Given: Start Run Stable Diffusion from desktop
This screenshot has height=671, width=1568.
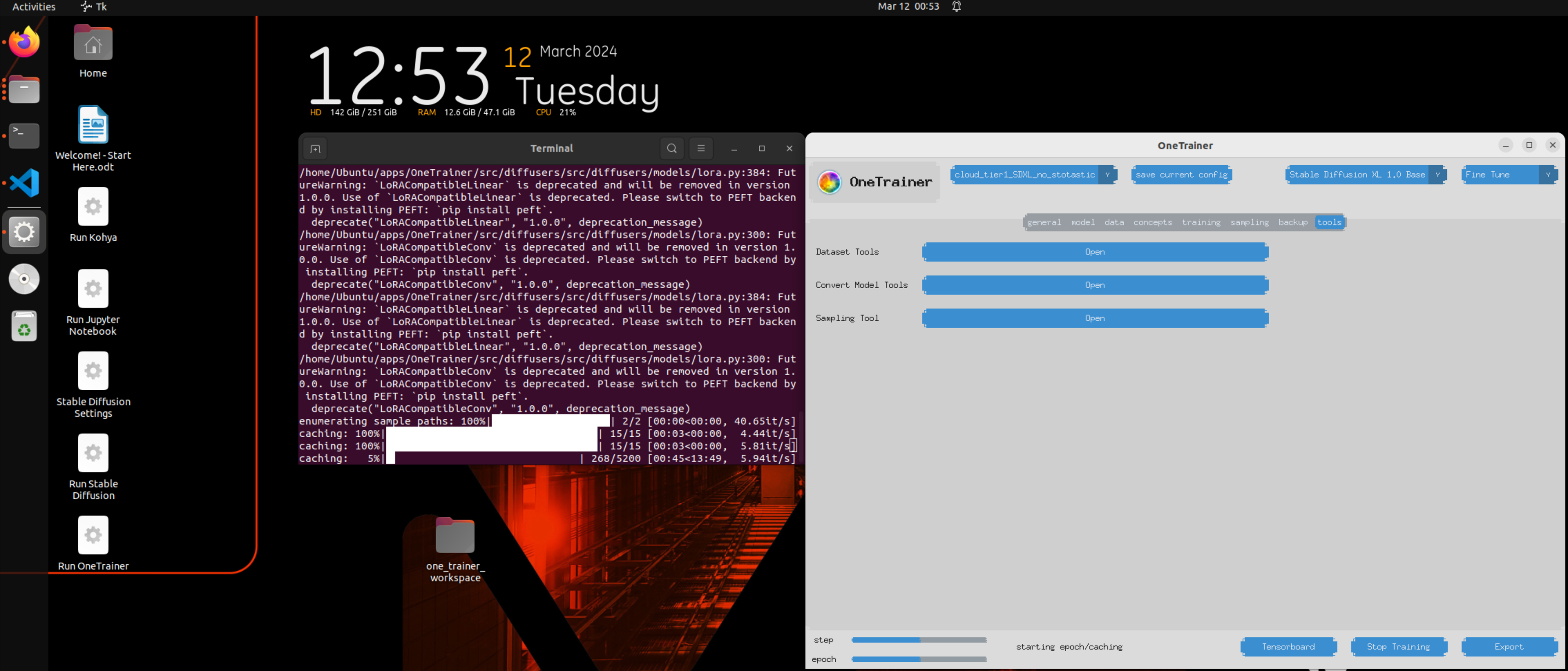Looking at the screenshot, I should click(93, 452).
